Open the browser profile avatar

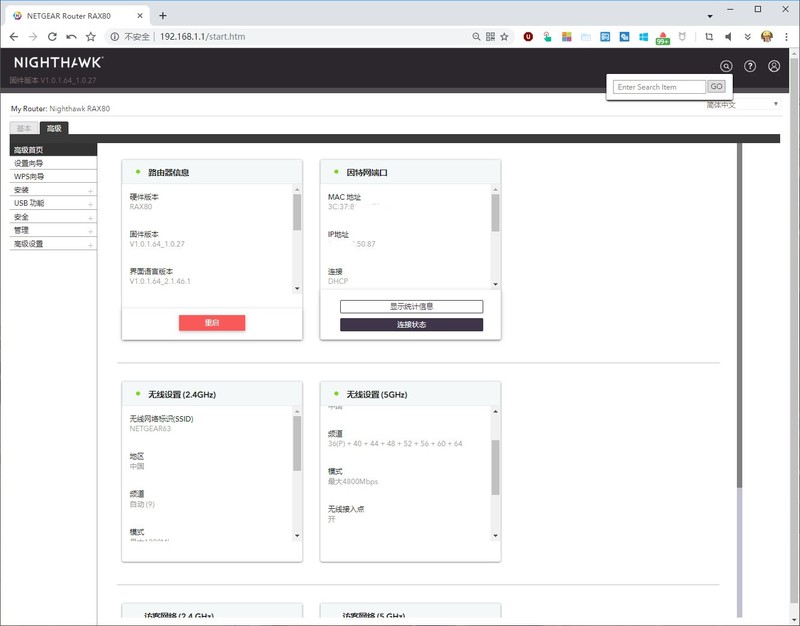(766, 37)
